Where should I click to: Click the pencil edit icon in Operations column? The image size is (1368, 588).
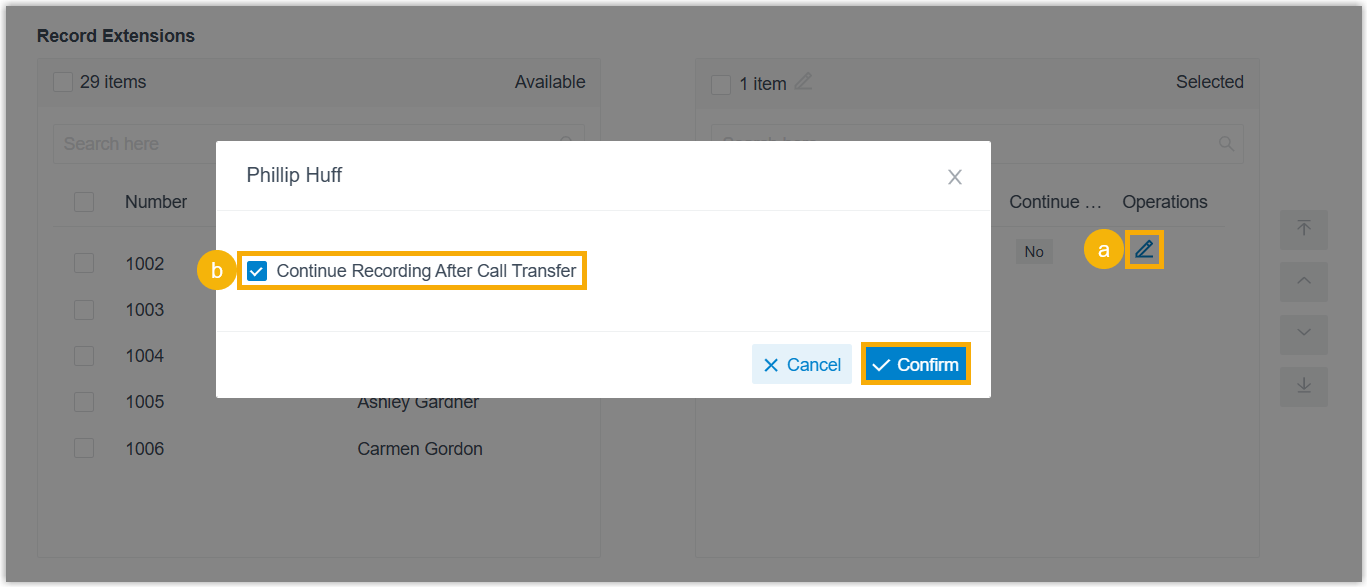pyautogui.click(x=1144, y=250)
